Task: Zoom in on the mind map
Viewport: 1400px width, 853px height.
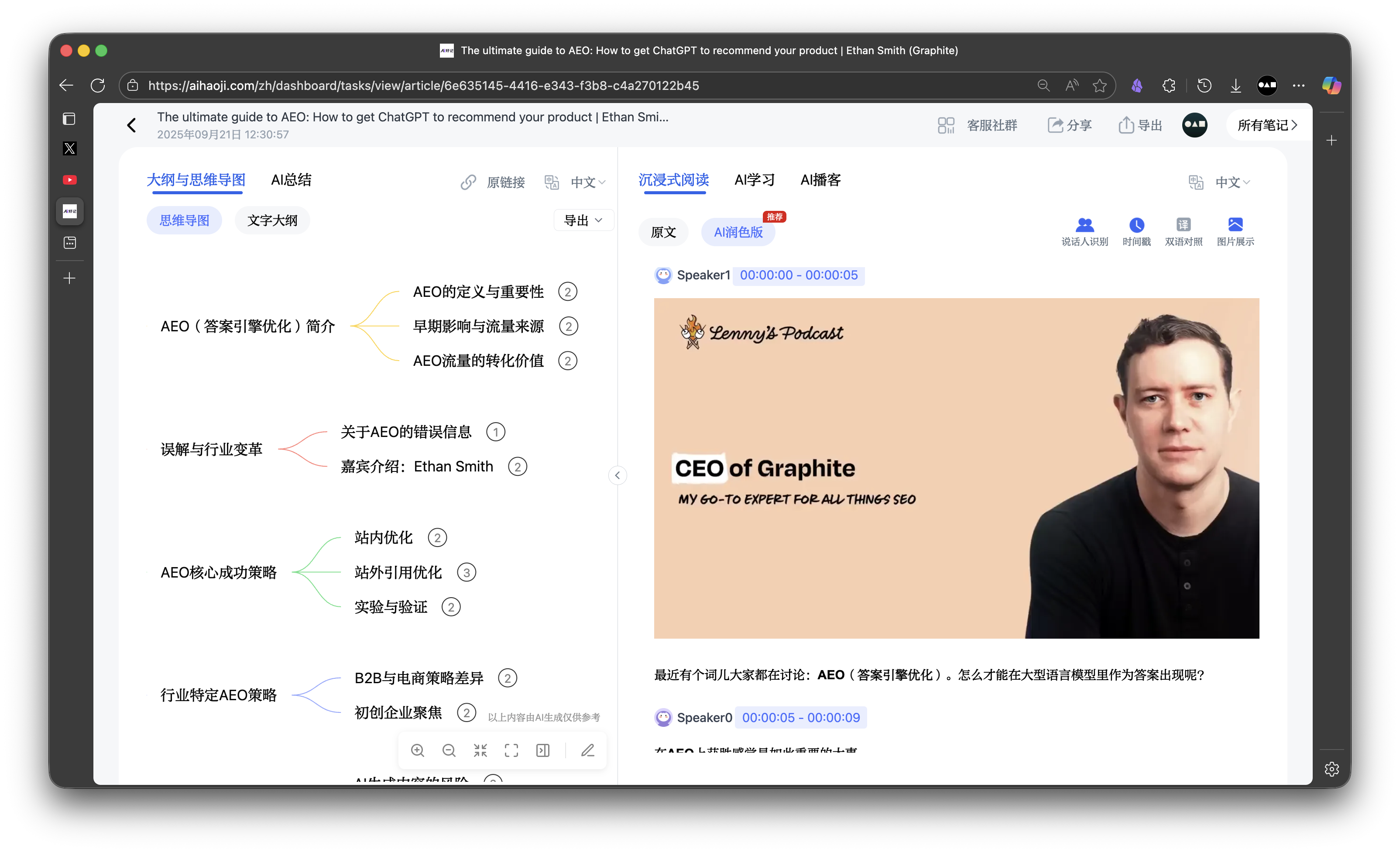Action: 418,750
